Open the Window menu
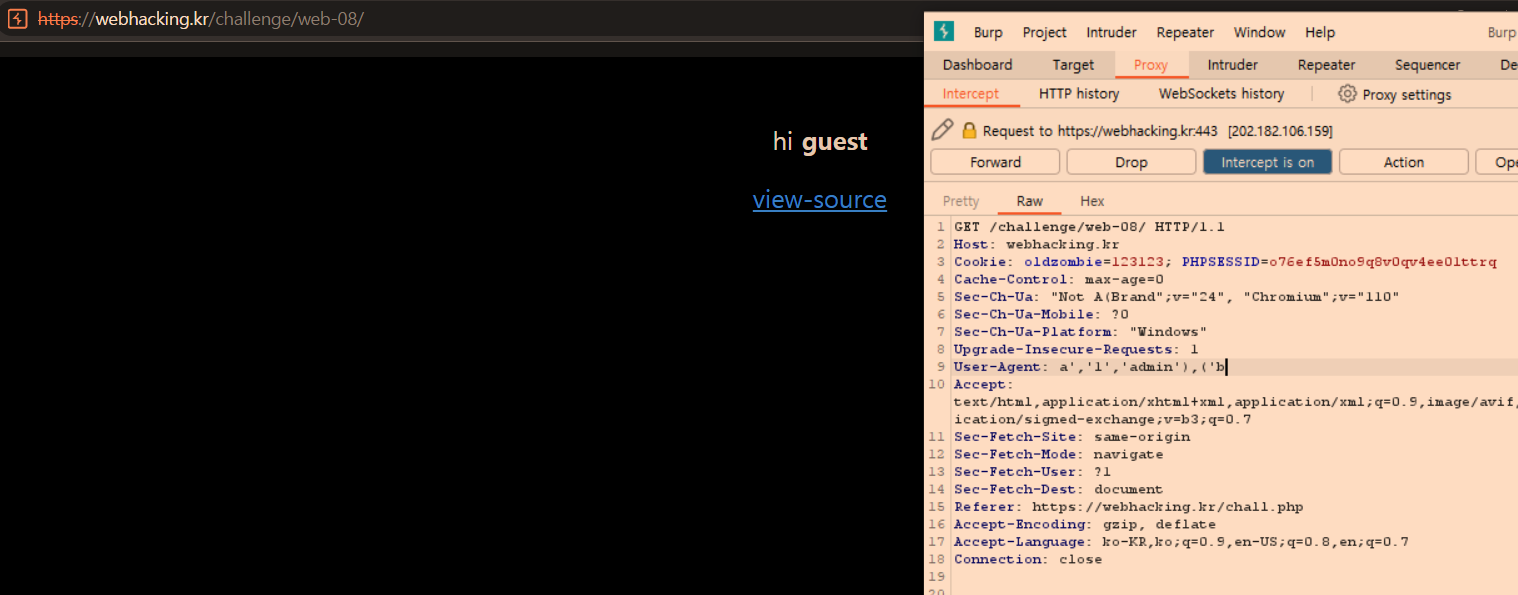This screenshot has width=1518, height=595. coord(1259,32)
